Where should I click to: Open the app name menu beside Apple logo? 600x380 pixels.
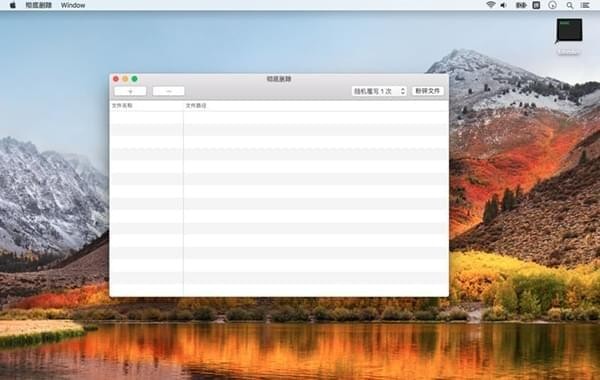[x=38, y=5]
